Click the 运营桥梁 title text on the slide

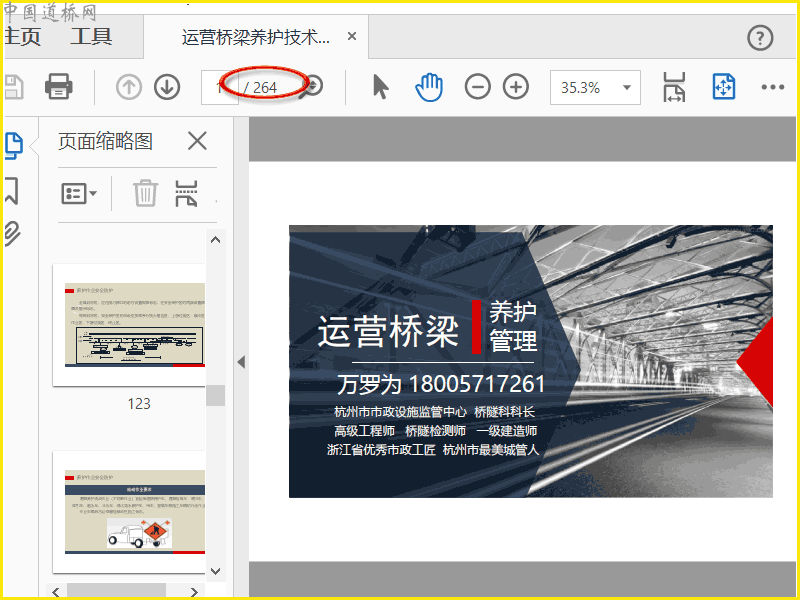coord(389,331)
